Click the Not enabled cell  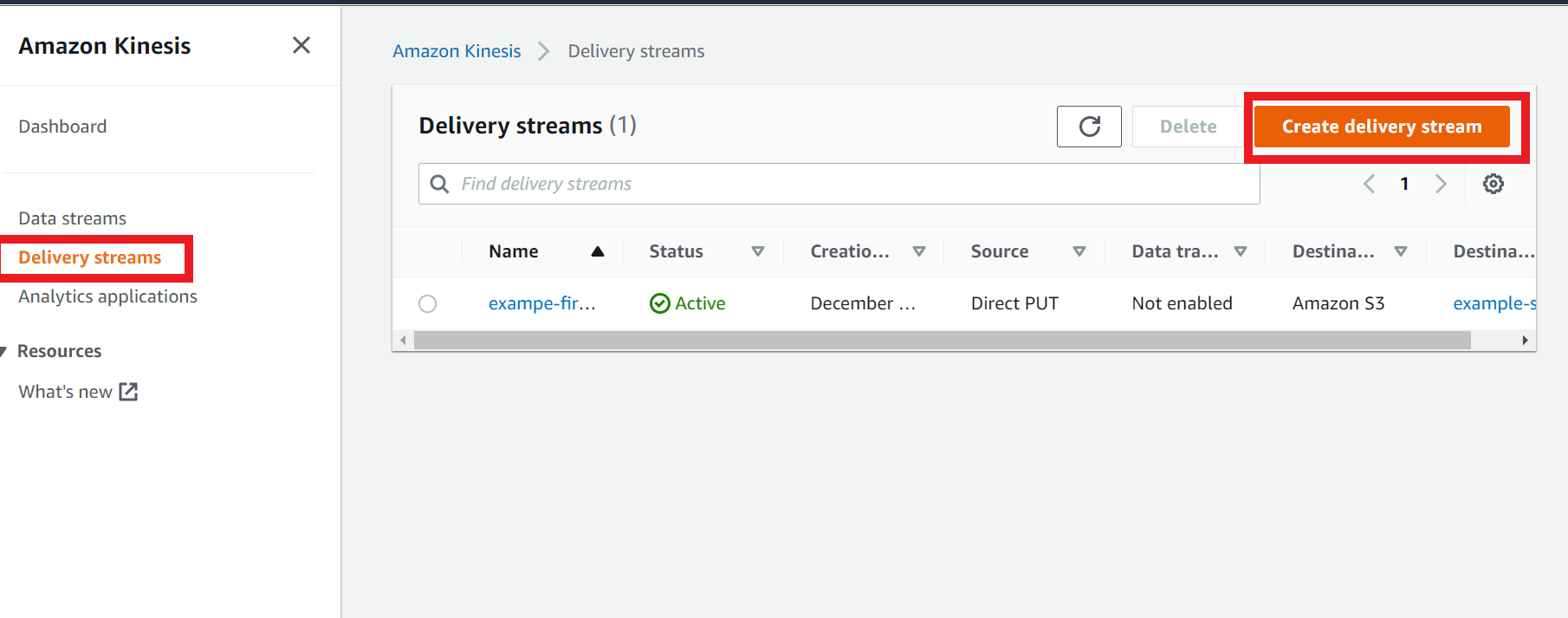1182,303
